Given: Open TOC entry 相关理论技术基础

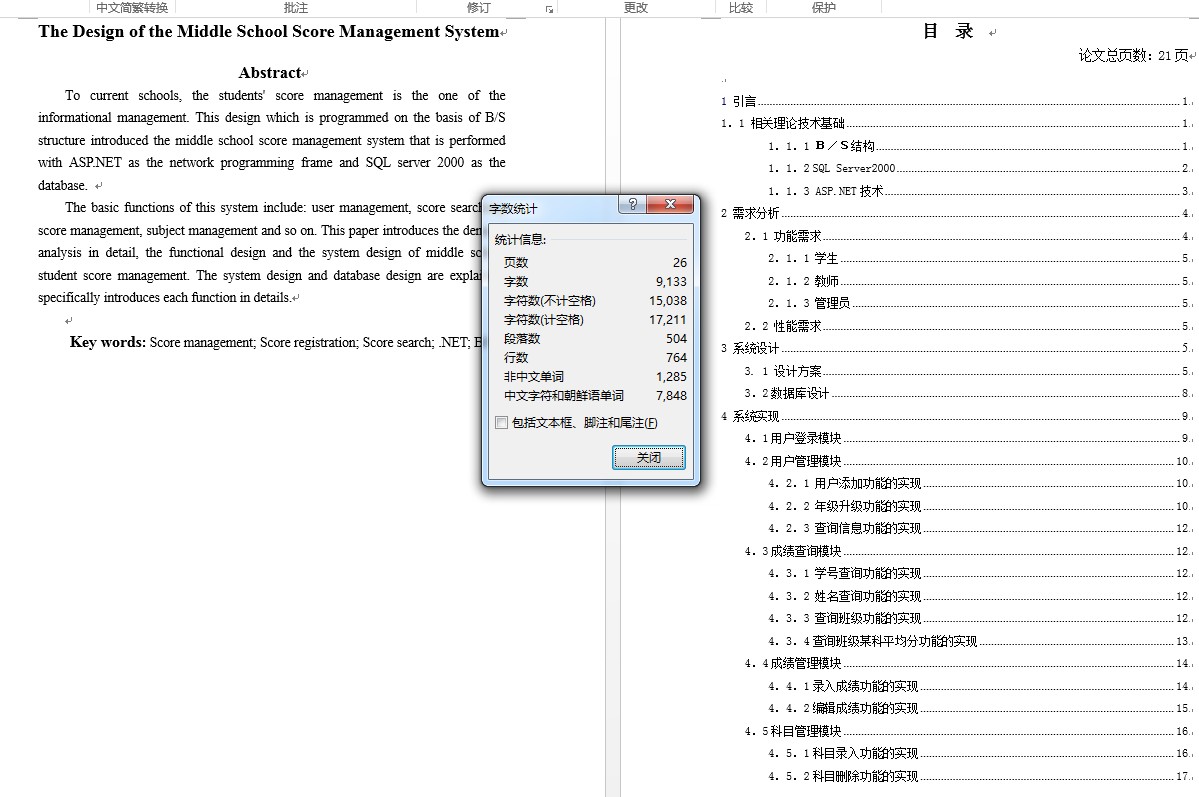Looking at the screenshot, I should 955,123.
